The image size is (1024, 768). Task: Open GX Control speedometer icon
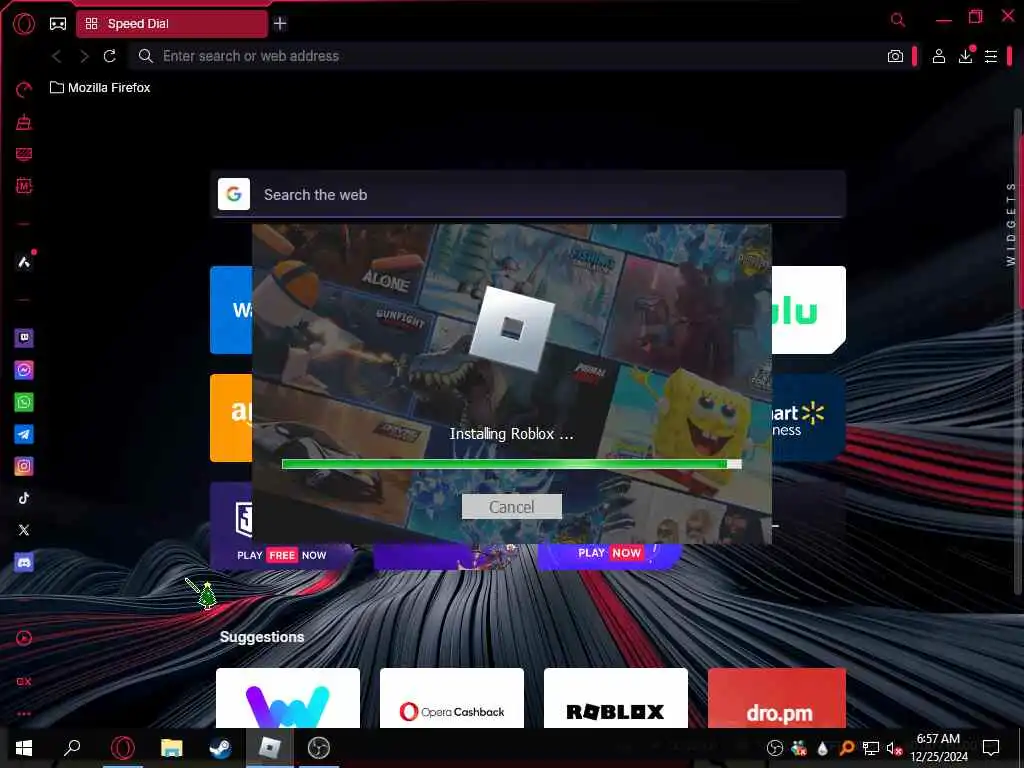[x=24, y=89]
